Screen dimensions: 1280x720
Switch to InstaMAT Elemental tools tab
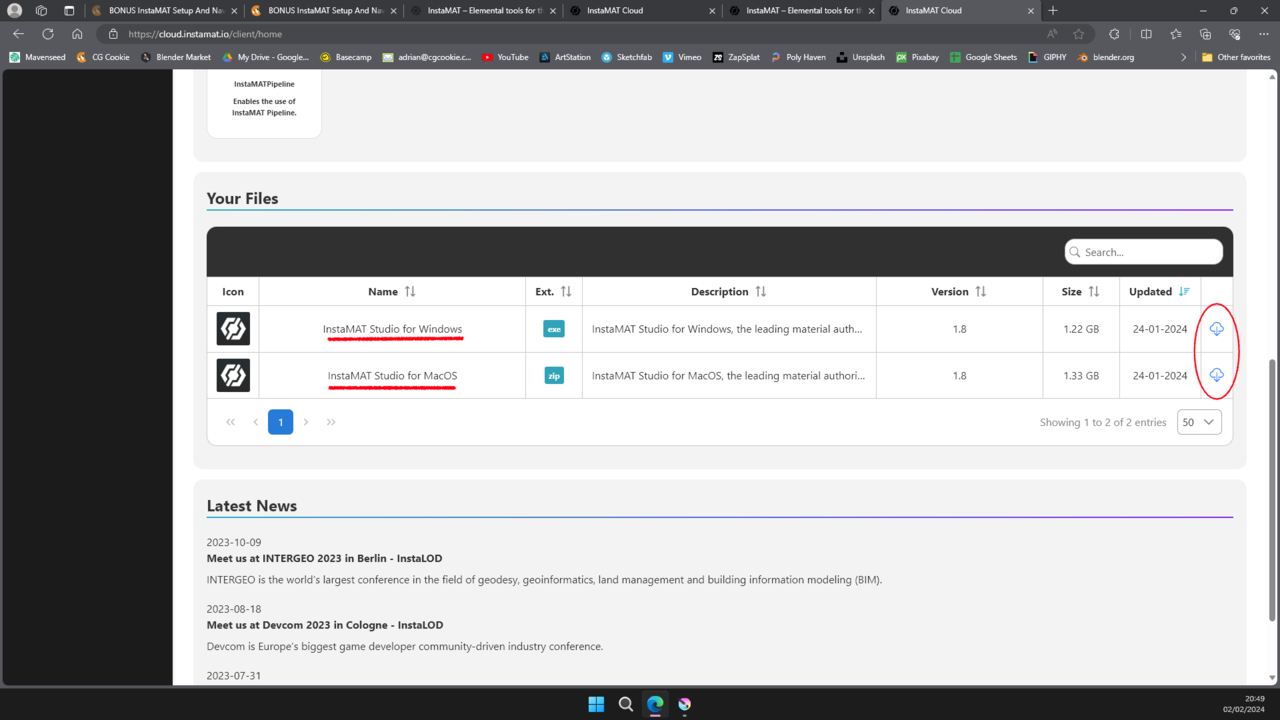(483, 11)
